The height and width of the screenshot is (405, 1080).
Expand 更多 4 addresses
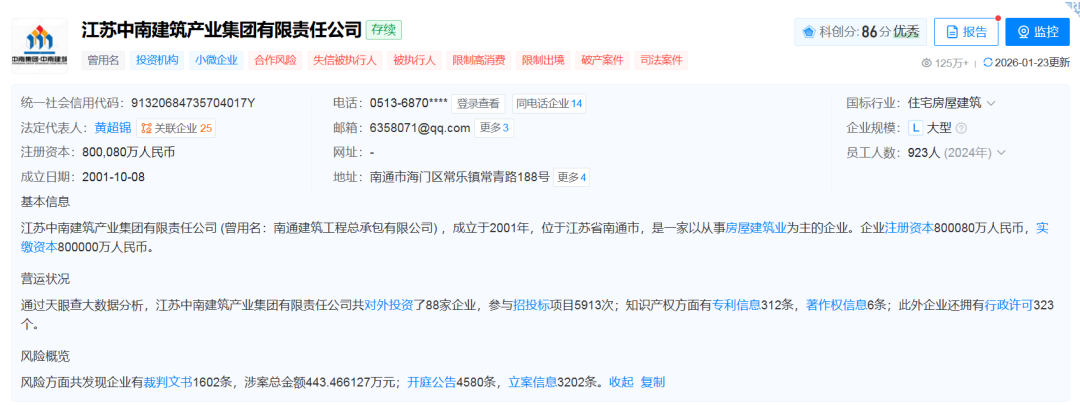click(572, 177)
